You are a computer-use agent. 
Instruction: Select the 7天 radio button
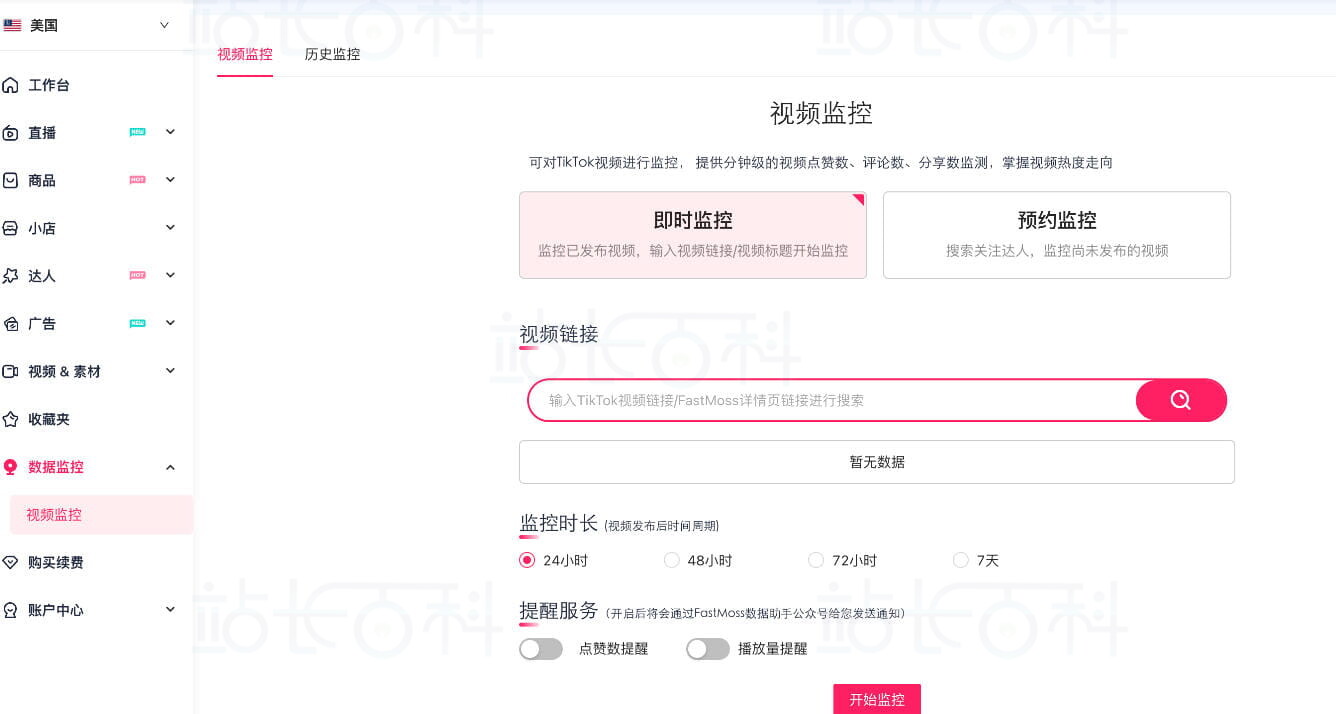tap(961, 560)
